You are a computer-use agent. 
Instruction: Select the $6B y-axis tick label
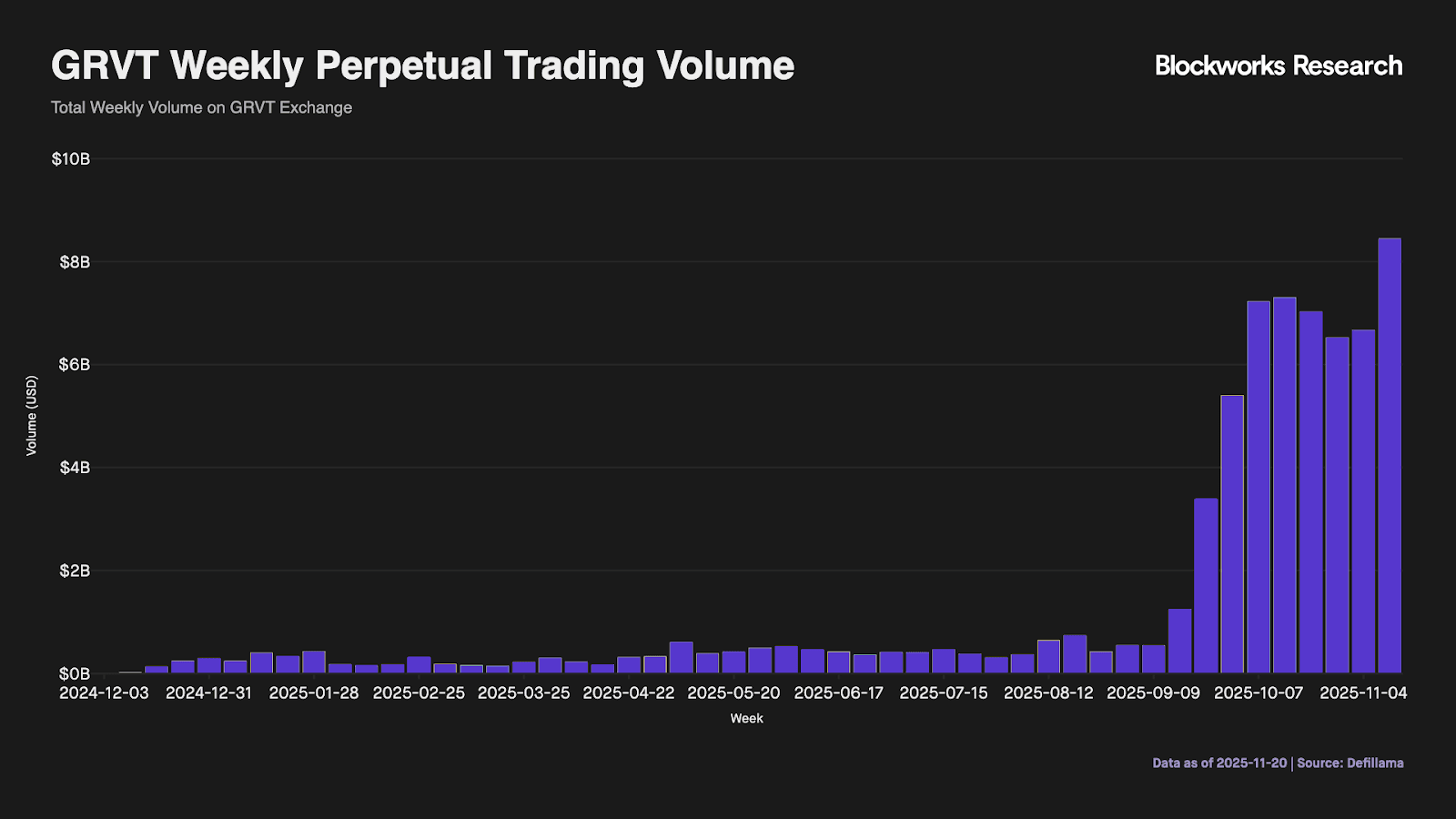pyautogui.click(x=75, y=365)
